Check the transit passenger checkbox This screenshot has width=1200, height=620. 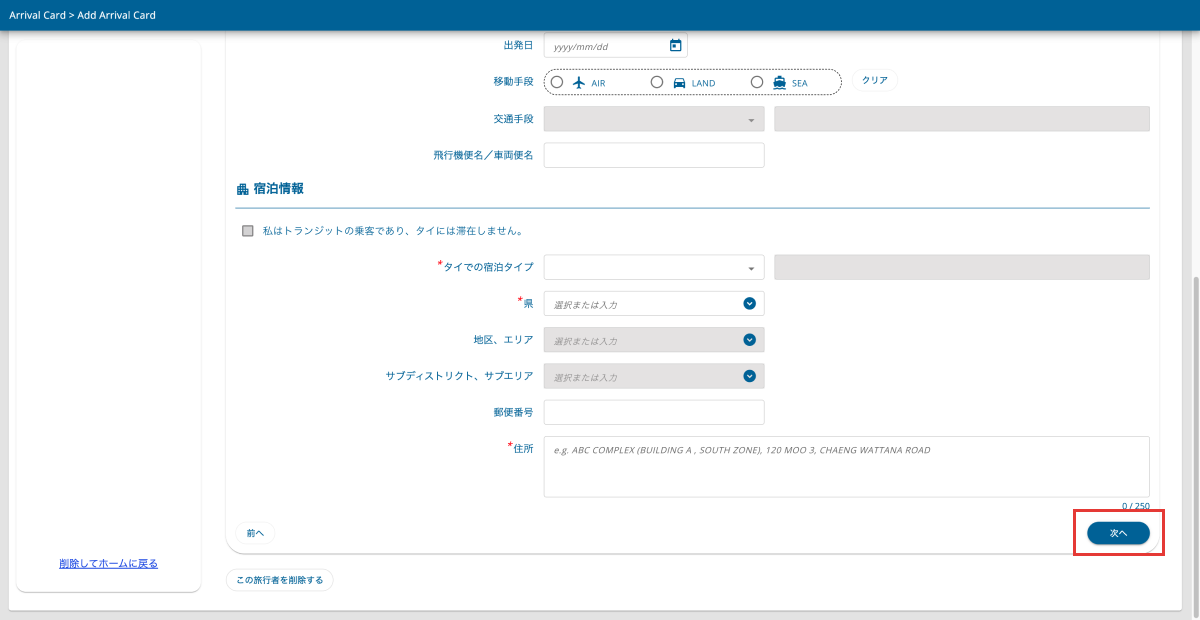(247, 231)
